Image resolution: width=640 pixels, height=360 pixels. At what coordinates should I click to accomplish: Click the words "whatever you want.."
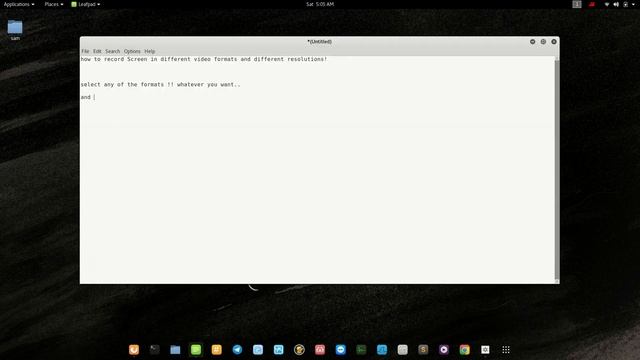[x=209, y=84]
